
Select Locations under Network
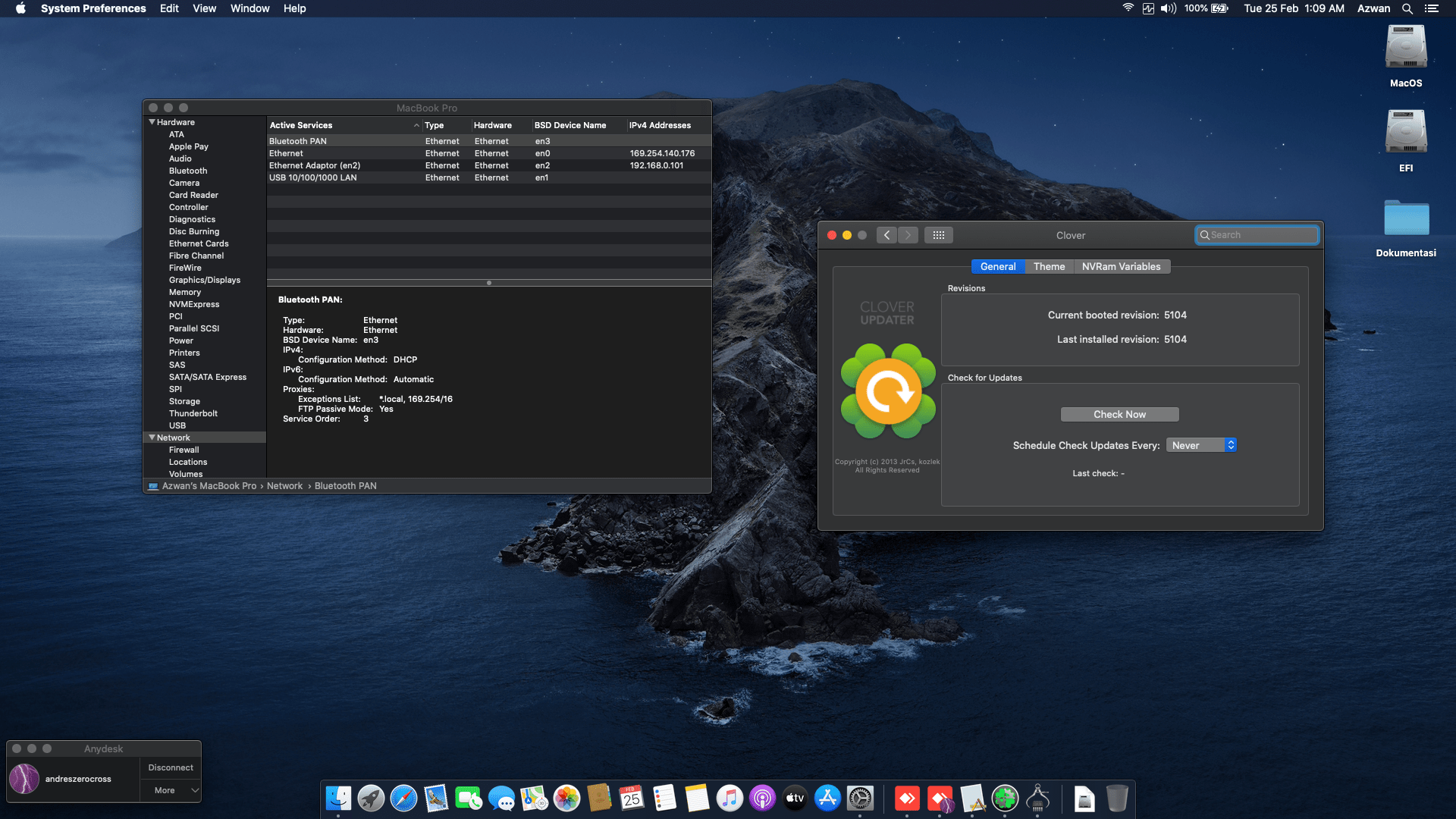tap(188, 462)
